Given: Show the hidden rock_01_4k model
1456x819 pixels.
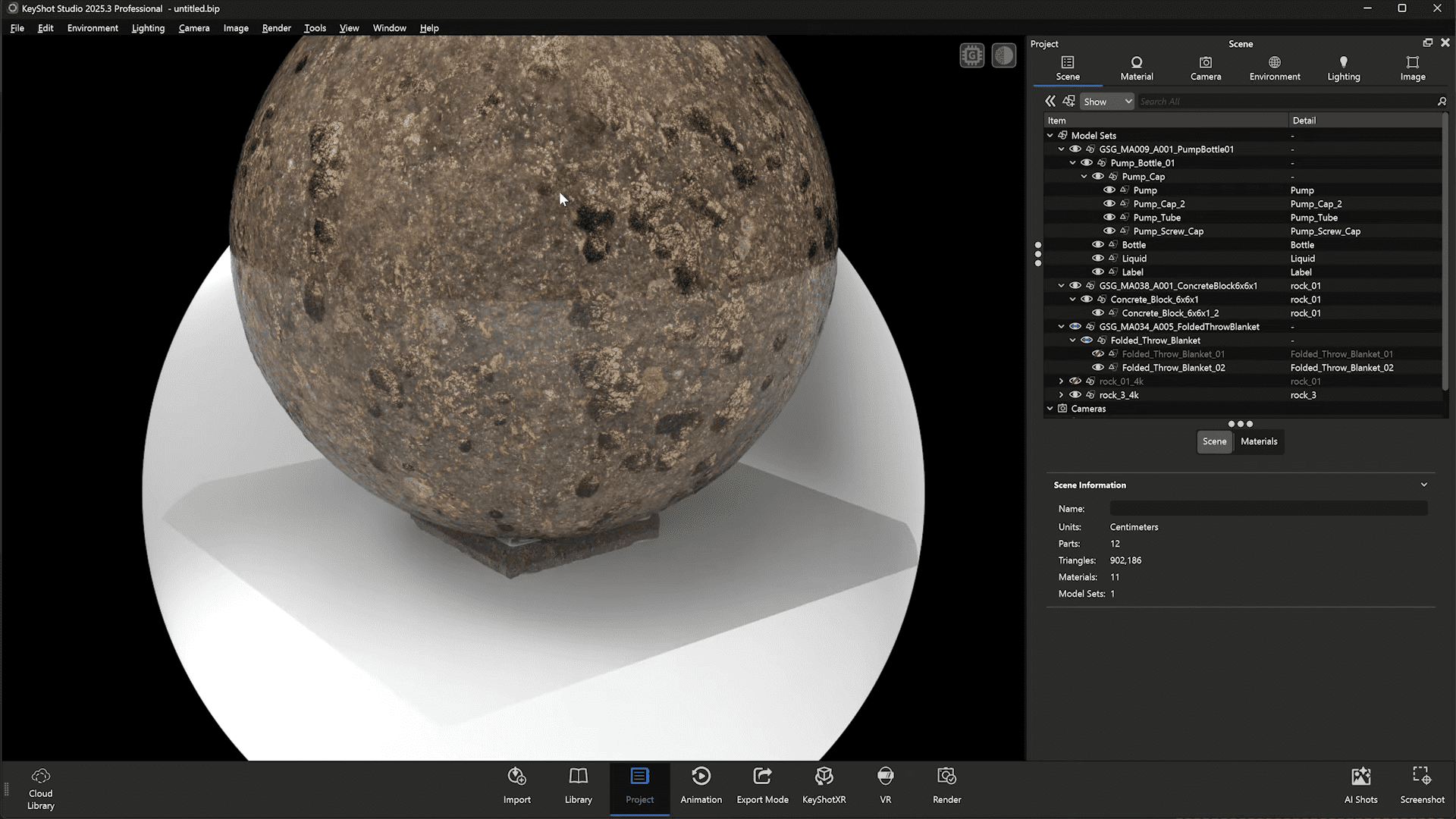Looking at the screenshot, I should tap(1075, 381).
